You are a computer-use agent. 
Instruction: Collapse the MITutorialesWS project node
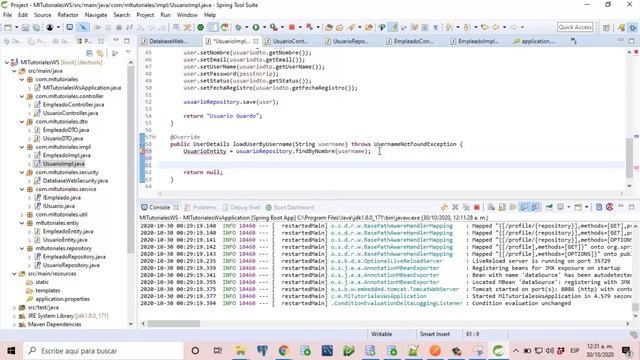click(7, 62)
